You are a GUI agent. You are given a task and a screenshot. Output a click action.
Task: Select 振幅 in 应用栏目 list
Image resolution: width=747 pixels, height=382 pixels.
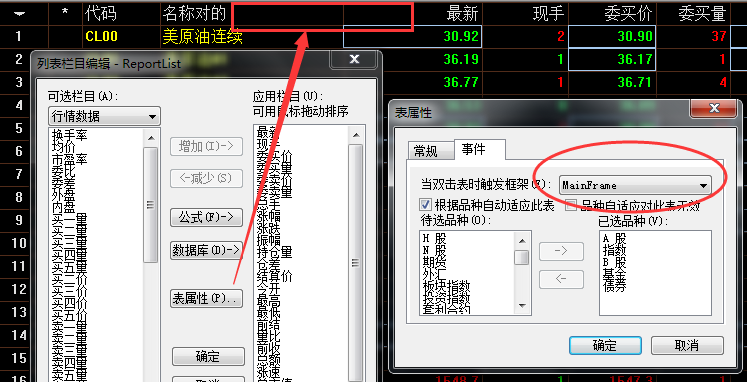(x=268, y=240)
